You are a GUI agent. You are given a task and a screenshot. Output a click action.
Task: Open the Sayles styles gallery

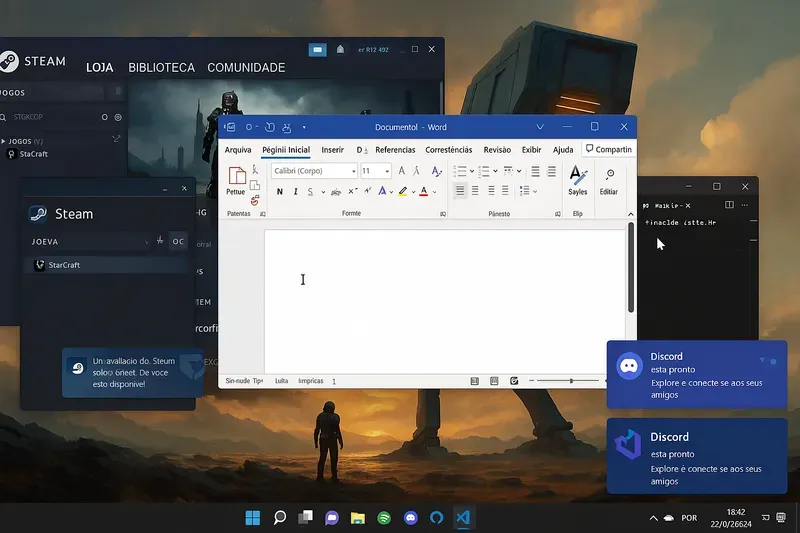click(578, 181)
